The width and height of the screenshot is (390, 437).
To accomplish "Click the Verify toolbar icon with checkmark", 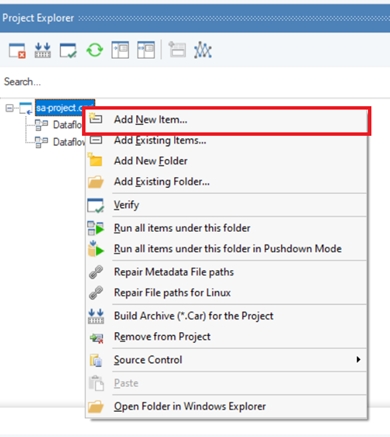I will click(68, 50).
